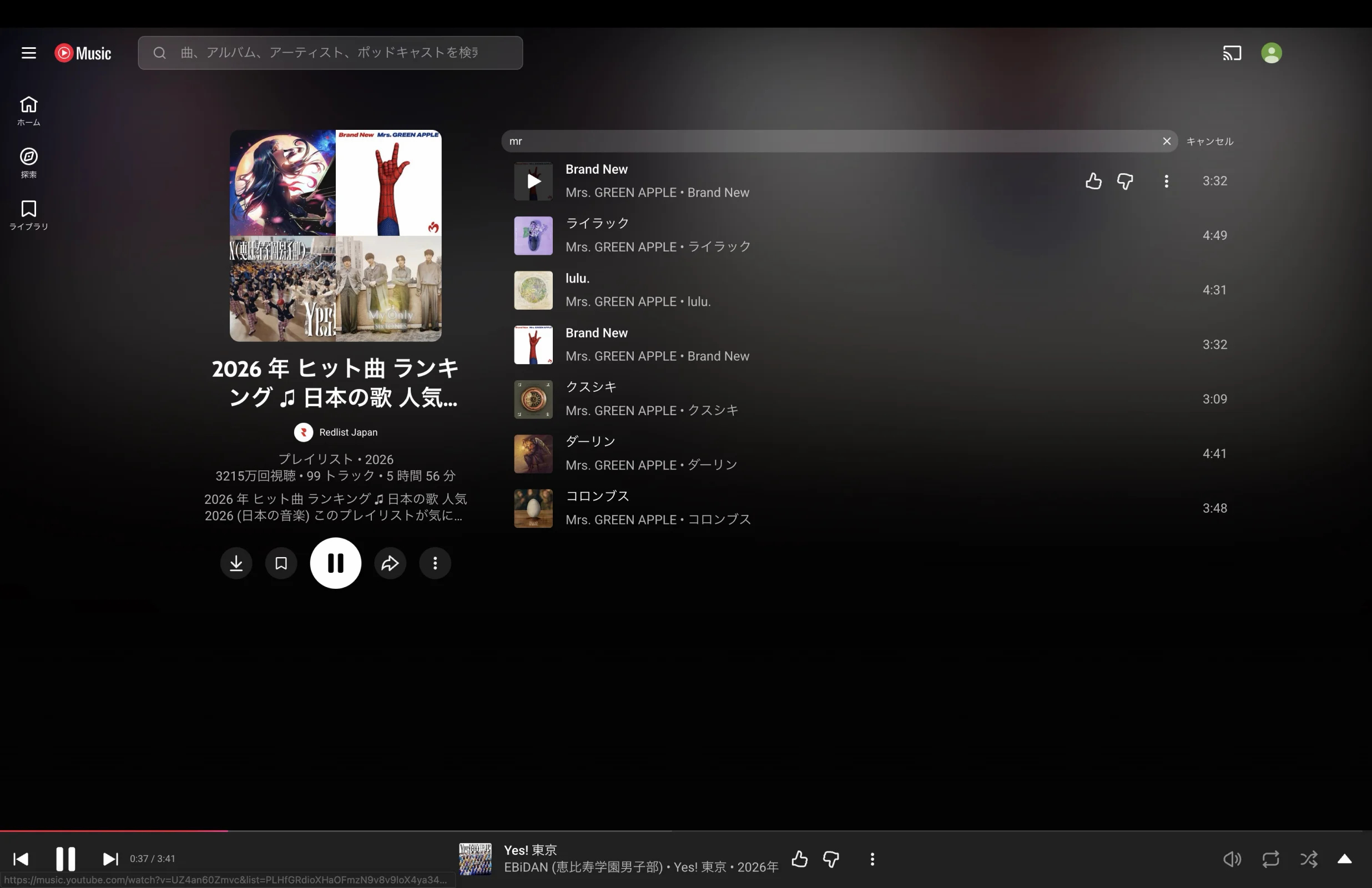Open the Redlist Japan channel link
Image resolution: width=1372 pixels, height=888 pixels.
pyautogui.click(x=348, y=432)
